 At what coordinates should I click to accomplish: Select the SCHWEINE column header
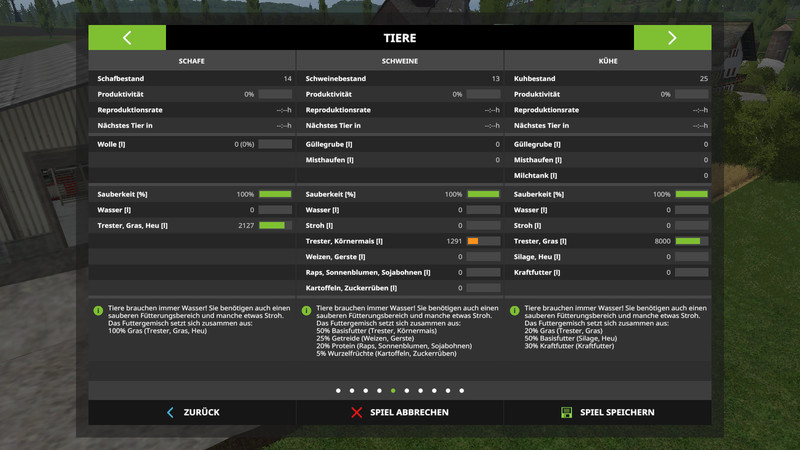click(x=400, y=61)
